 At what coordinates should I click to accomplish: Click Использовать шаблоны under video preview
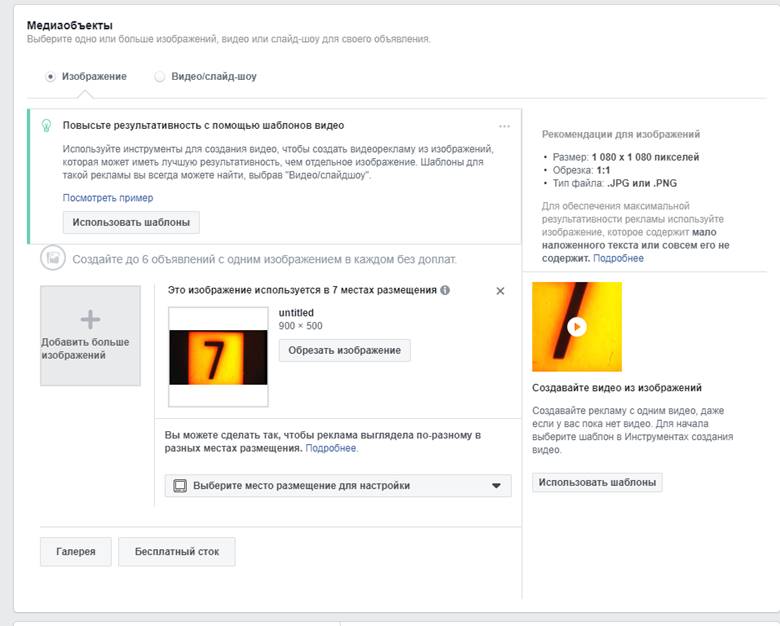coord(597,482)
